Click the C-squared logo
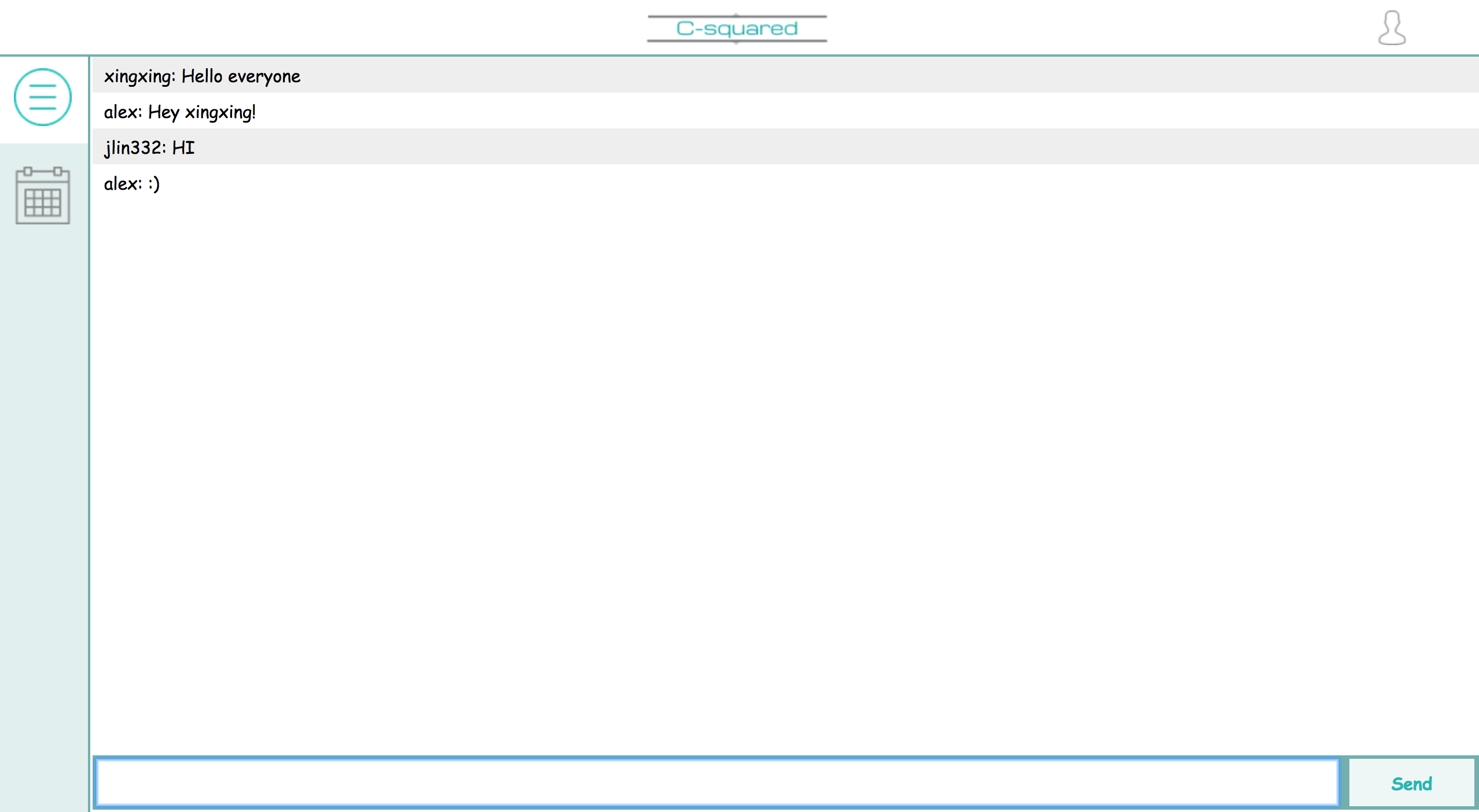Screen dimensions: 1479x812 click(737, 28)
